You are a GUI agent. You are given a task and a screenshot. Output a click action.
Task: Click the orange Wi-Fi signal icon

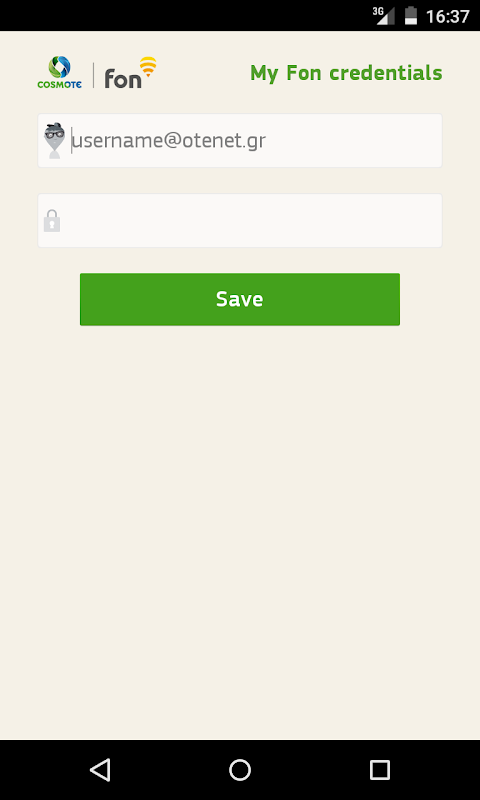pos(148,67)
